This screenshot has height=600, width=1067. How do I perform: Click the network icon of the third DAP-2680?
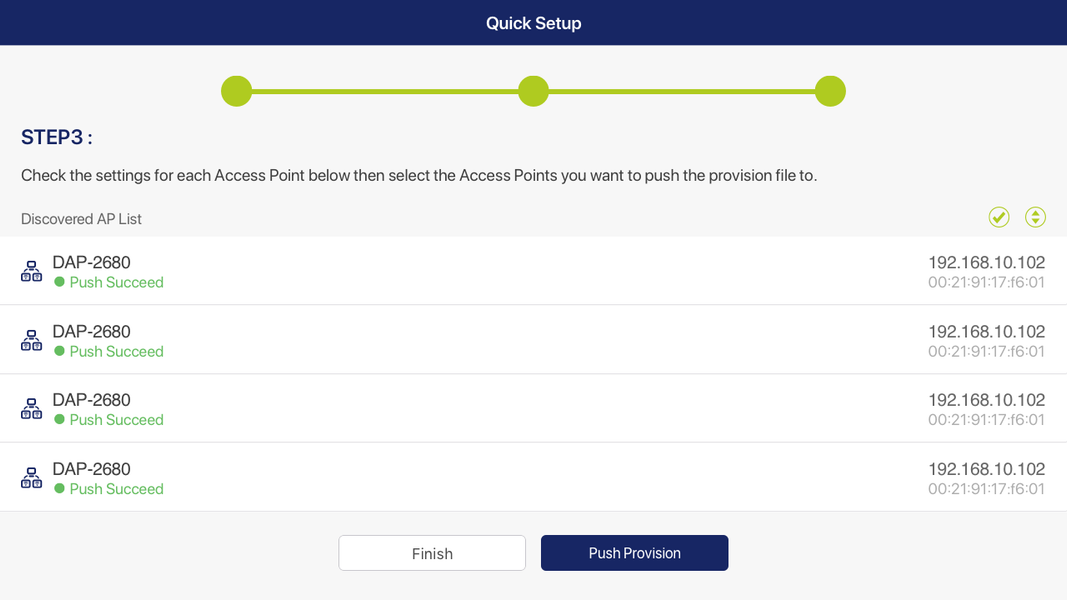click(x=32, y=408)
